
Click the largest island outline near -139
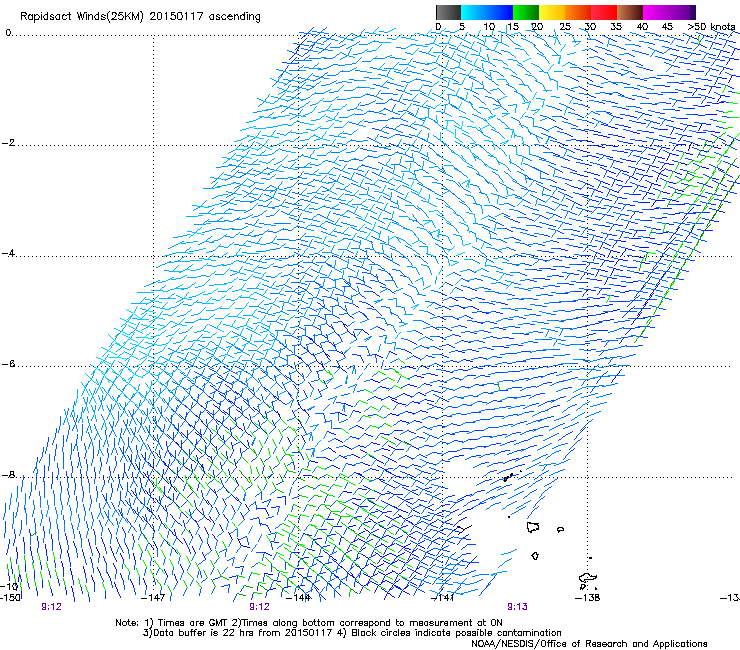point(533,527)
